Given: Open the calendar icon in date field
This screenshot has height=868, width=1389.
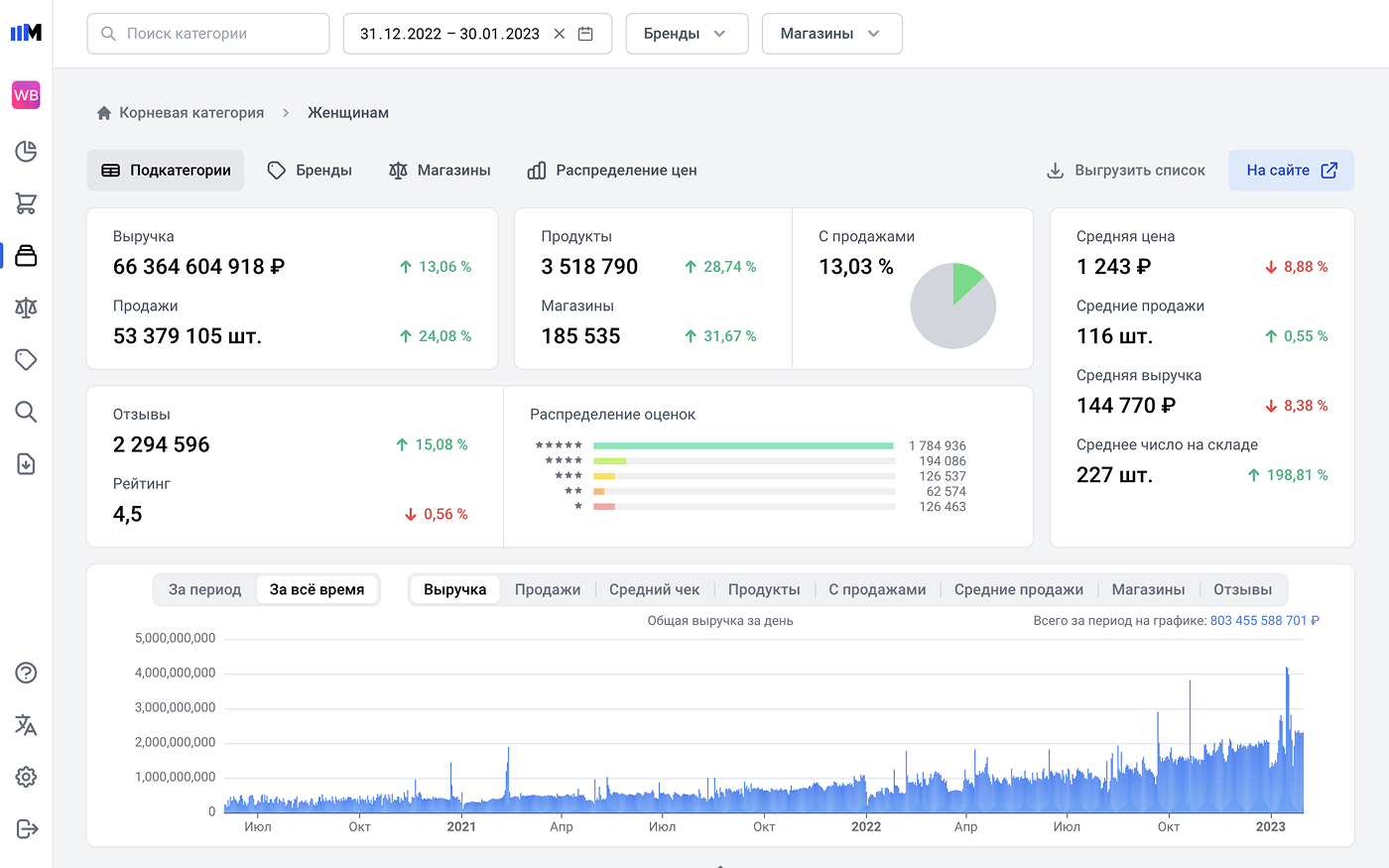Looking at the screenshot, I should (585, 34).
